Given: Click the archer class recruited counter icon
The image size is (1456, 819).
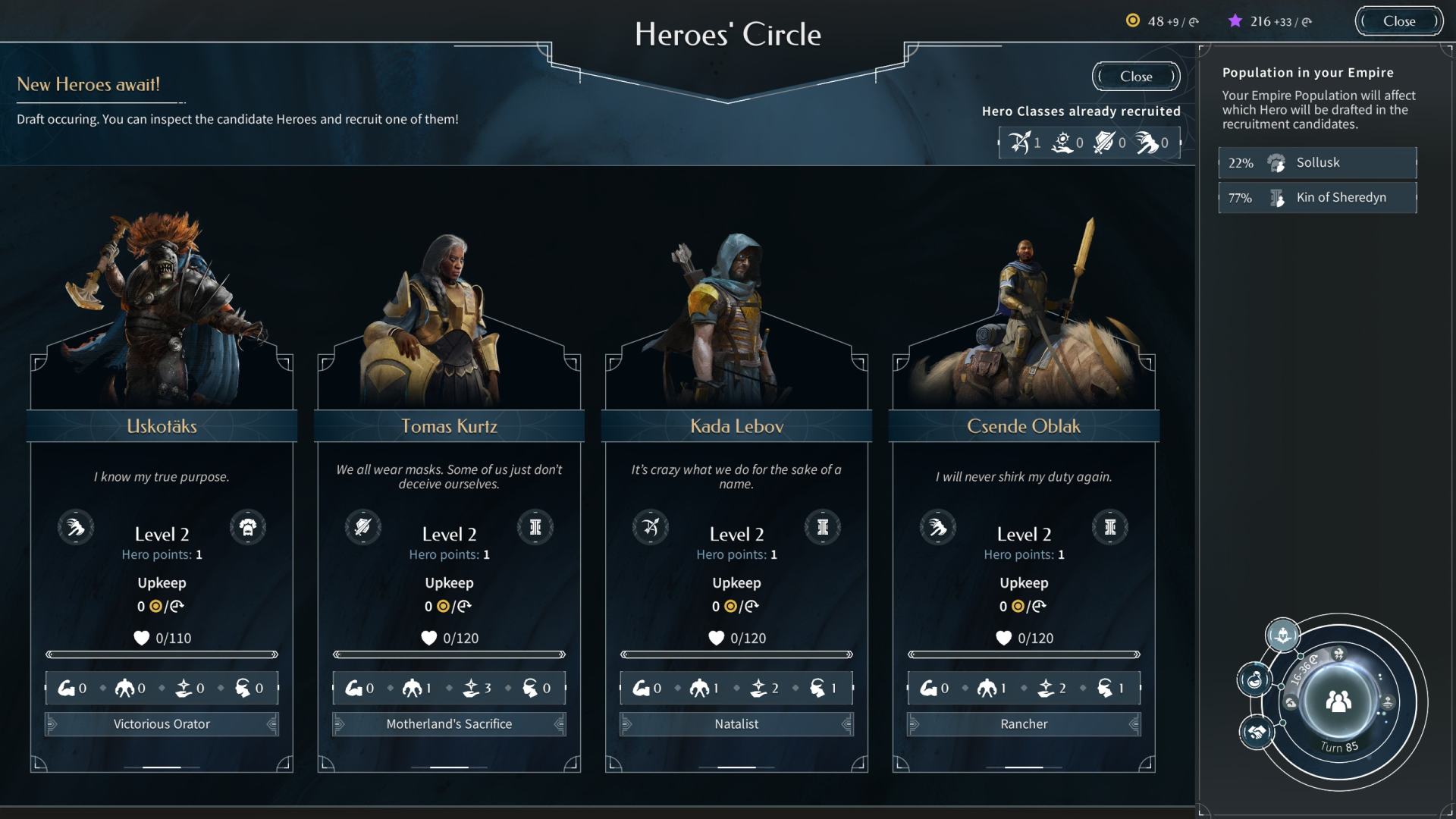Looking at the screenshot, I should tap(1020, 142).
